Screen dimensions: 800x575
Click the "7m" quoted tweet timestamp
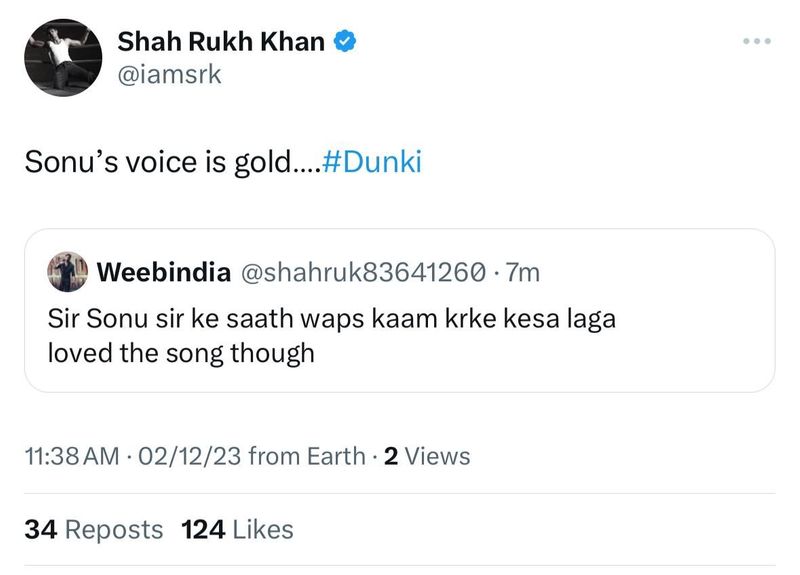[x=524, y=271]
